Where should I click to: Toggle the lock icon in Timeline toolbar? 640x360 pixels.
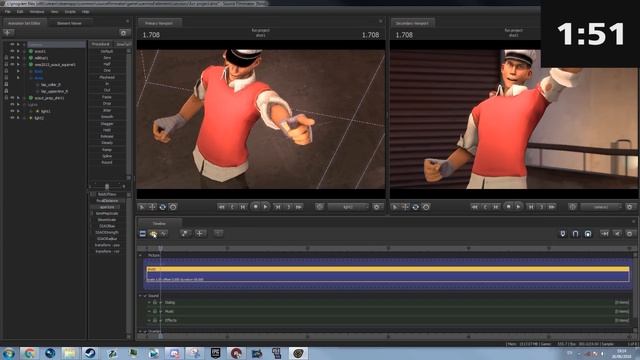[588, 233]
